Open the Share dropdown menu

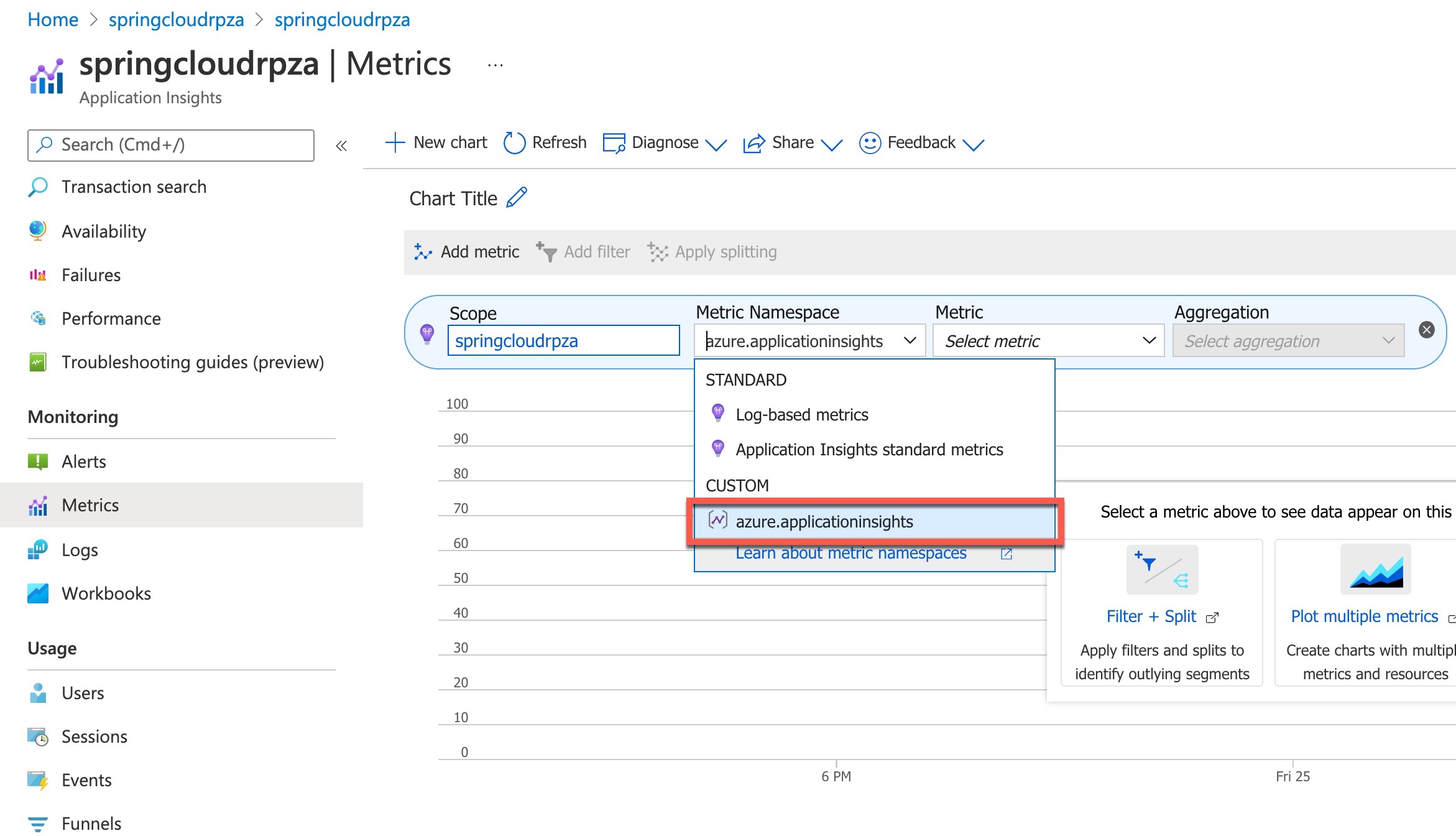pyautogui.click(x=831, y=144)
